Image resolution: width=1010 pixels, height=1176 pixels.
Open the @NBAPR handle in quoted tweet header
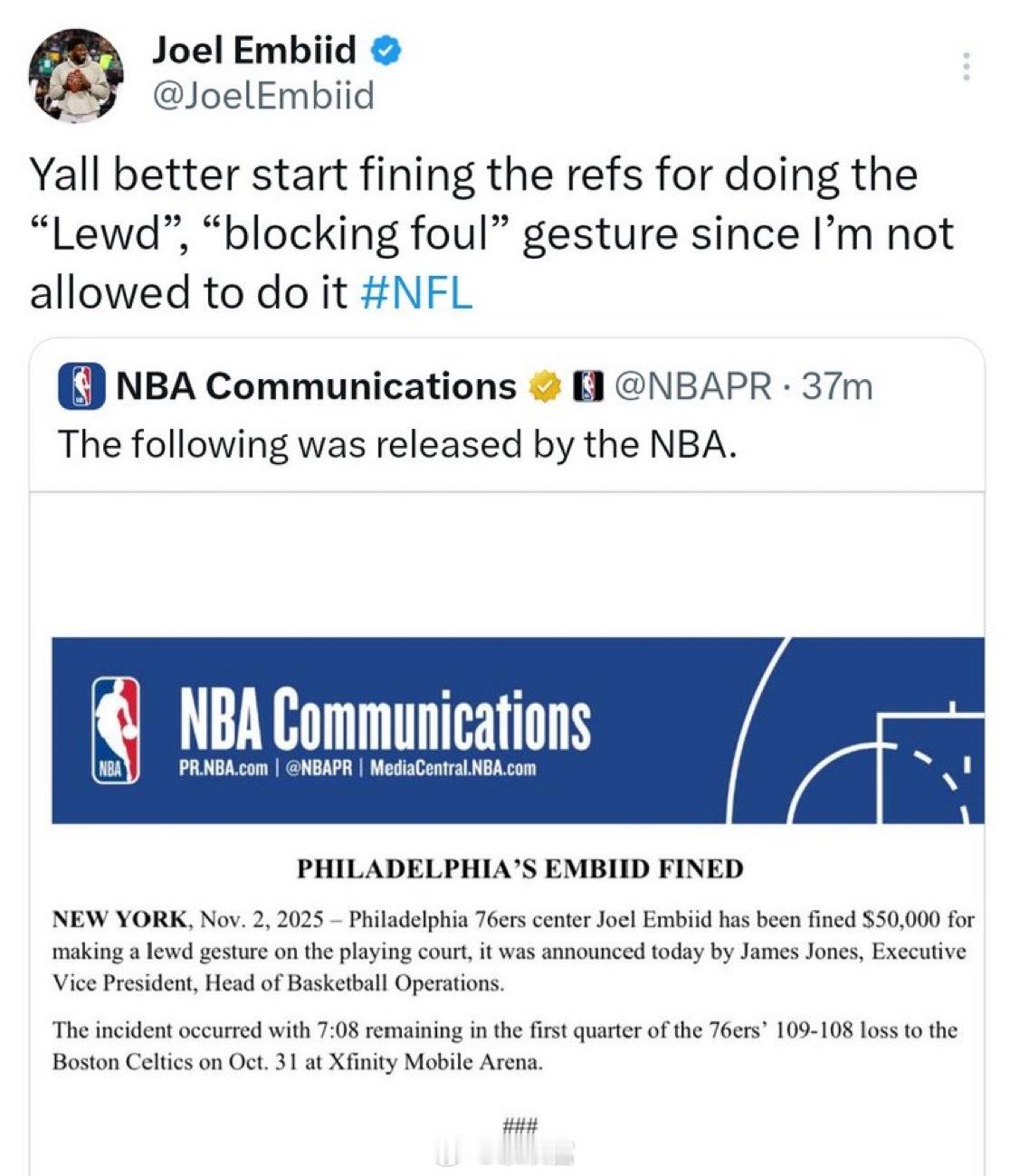(x=693, y=386)
